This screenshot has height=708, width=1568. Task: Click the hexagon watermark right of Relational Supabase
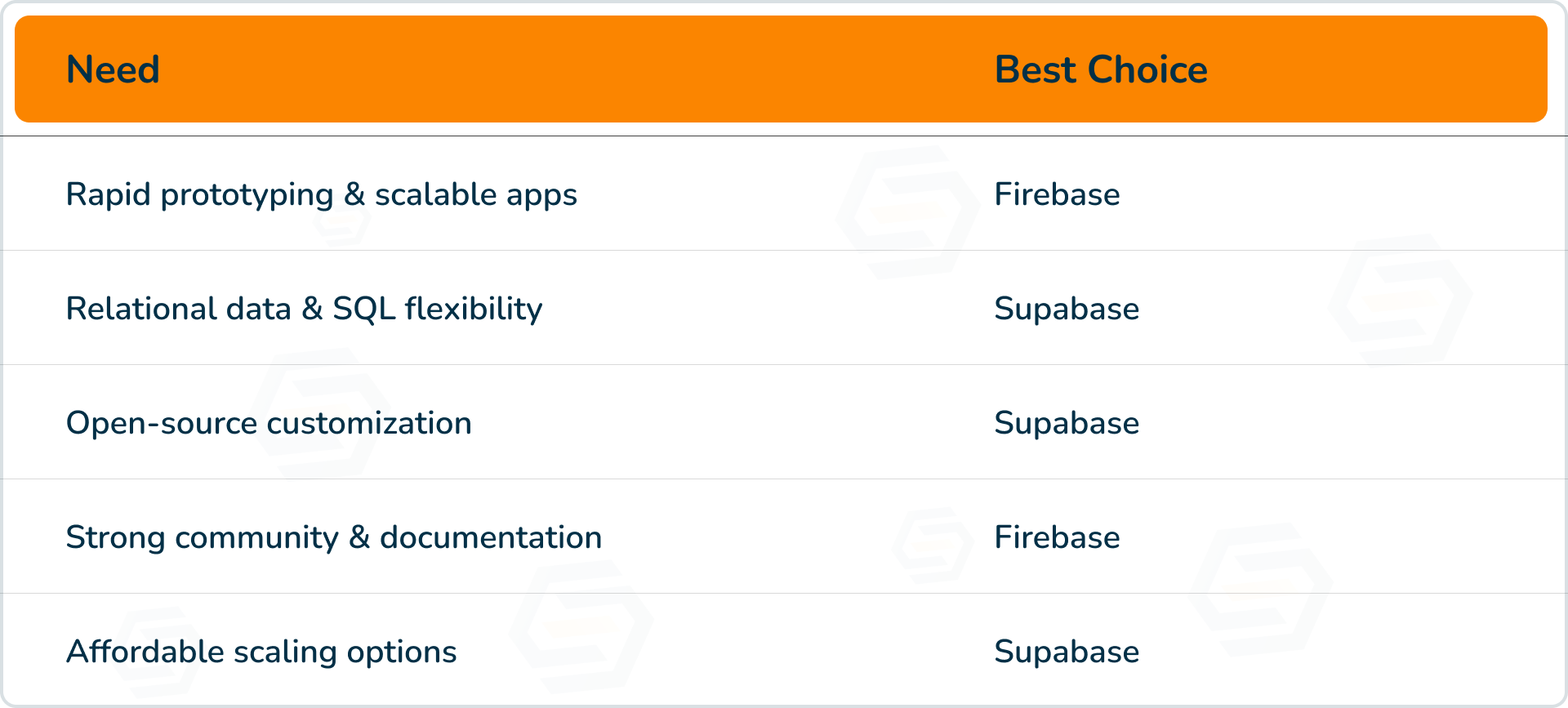pos(1400,301)
